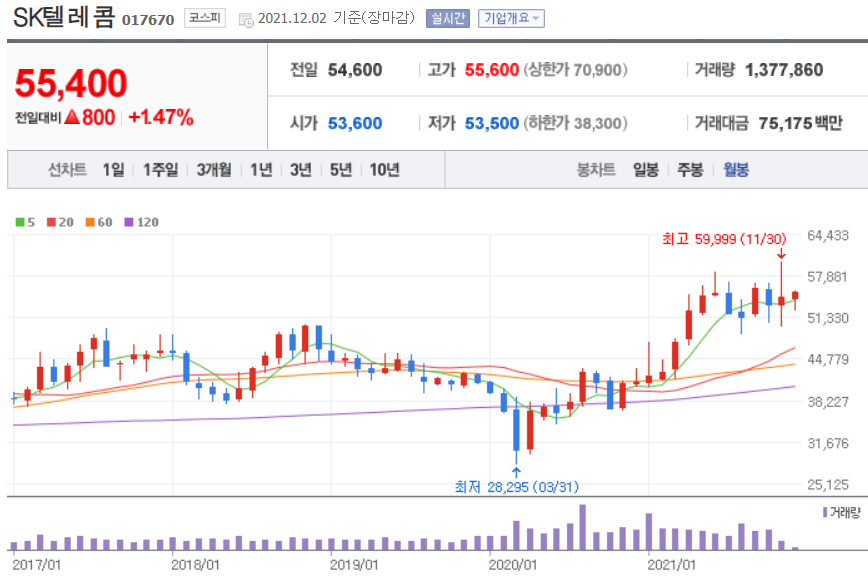Click the 봉차트 candle chart label
Screen dimensions: 868x581
tap(596, 169)
